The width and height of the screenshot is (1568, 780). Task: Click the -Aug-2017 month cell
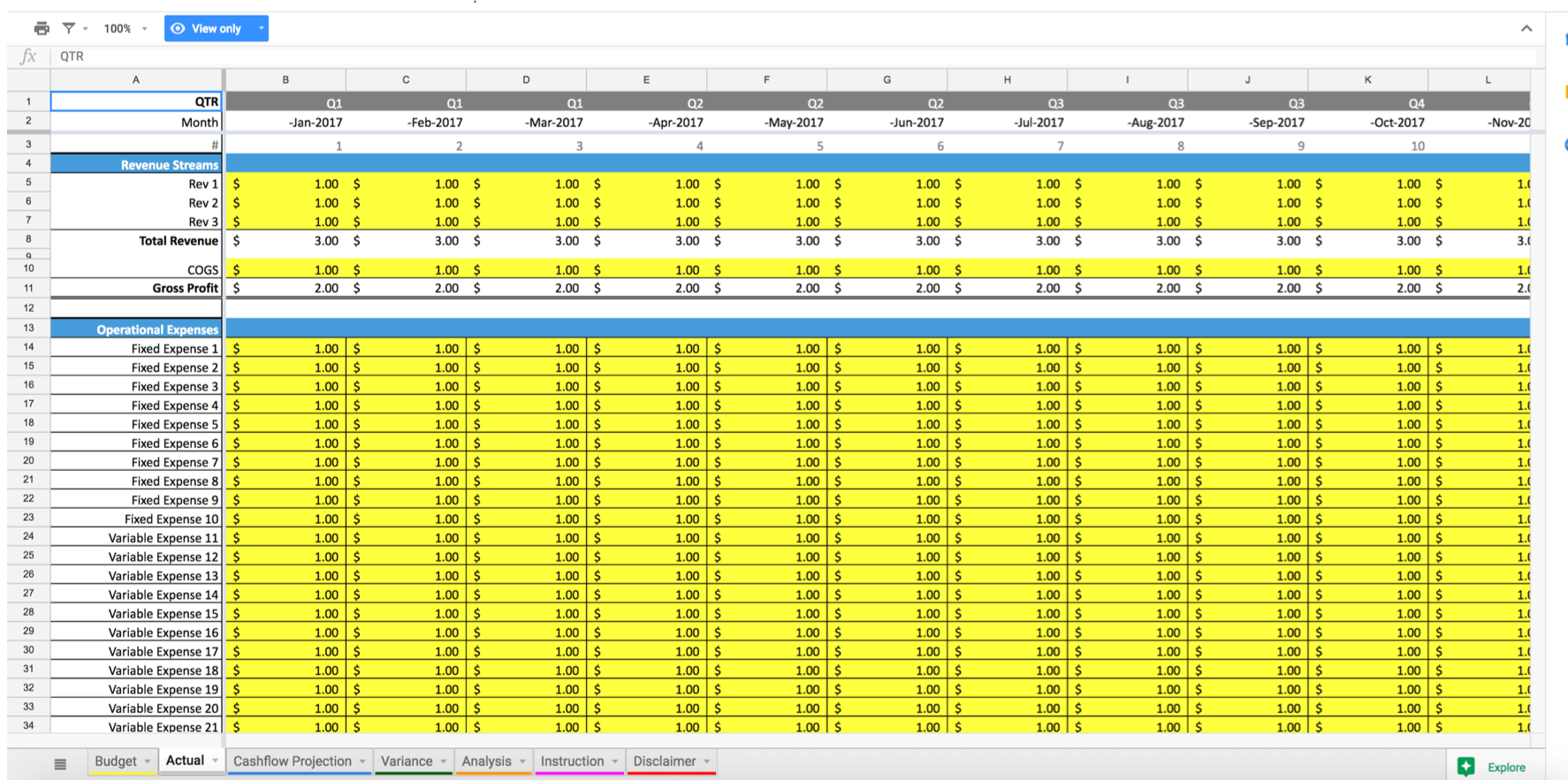(x=1127, y=122)
